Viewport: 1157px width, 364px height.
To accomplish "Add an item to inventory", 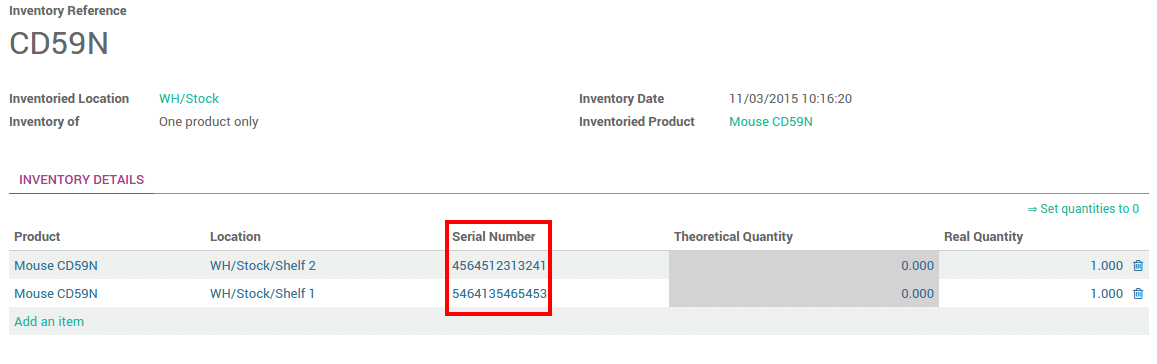I will 49,321.
